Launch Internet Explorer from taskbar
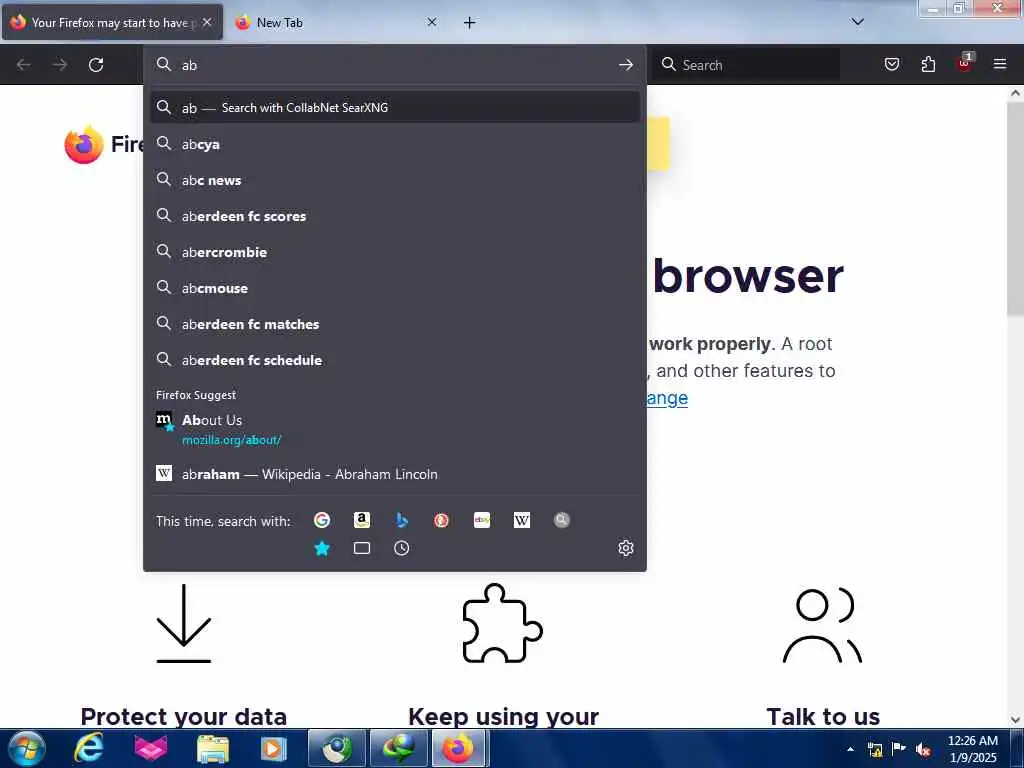Image resolution: width=1024 pixels, height=768 pixels. tap(88, 748)
